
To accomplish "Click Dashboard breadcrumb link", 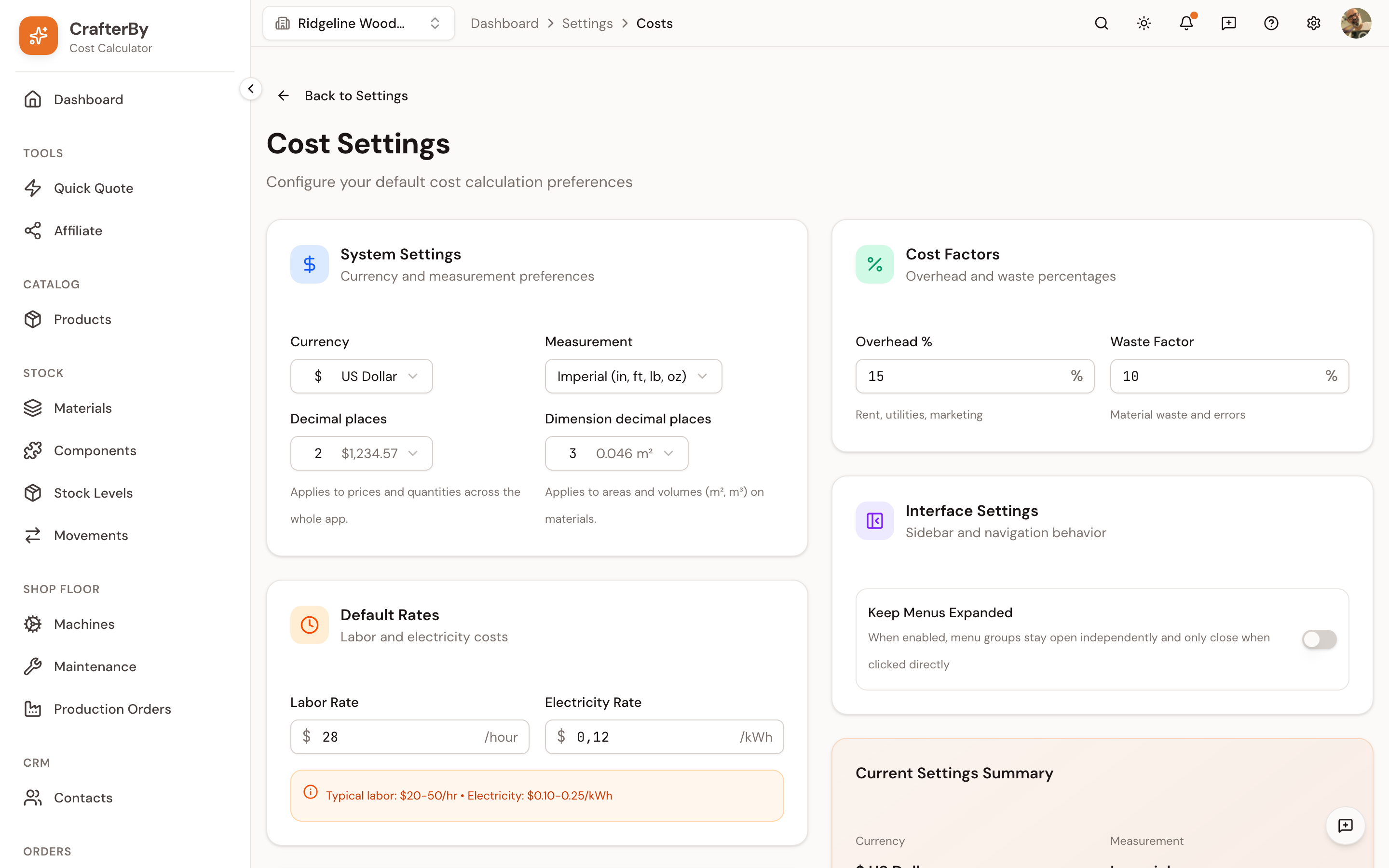I will click(504, 24).
